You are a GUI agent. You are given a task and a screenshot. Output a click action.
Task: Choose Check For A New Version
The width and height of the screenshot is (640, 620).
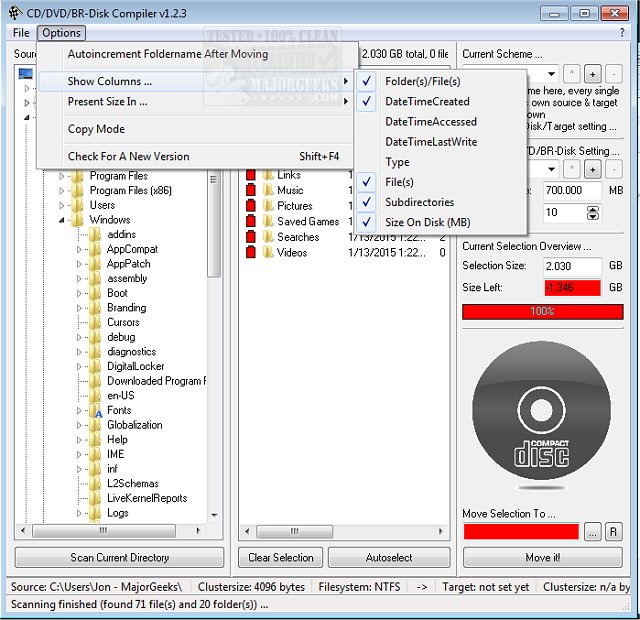(x=196, y=156)
